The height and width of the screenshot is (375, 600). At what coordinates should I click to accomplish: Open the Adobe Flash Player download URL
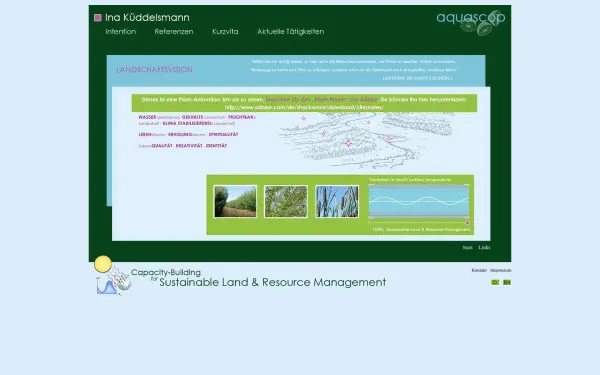[304, 108]
